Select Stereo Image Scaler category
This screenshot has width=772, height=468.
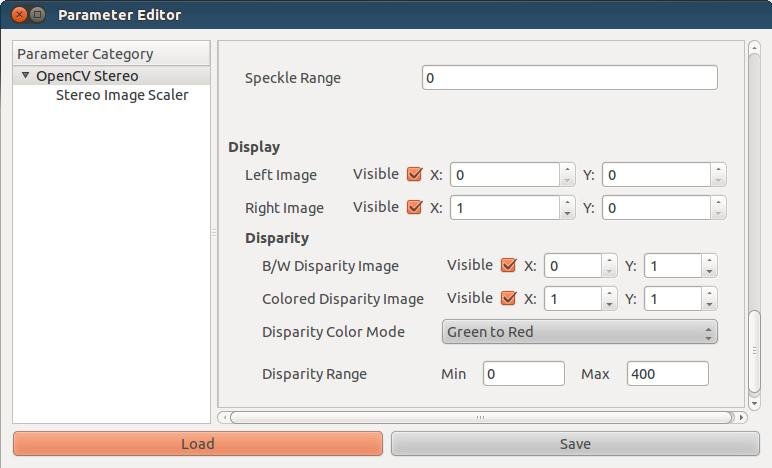[x=122, y=95]
